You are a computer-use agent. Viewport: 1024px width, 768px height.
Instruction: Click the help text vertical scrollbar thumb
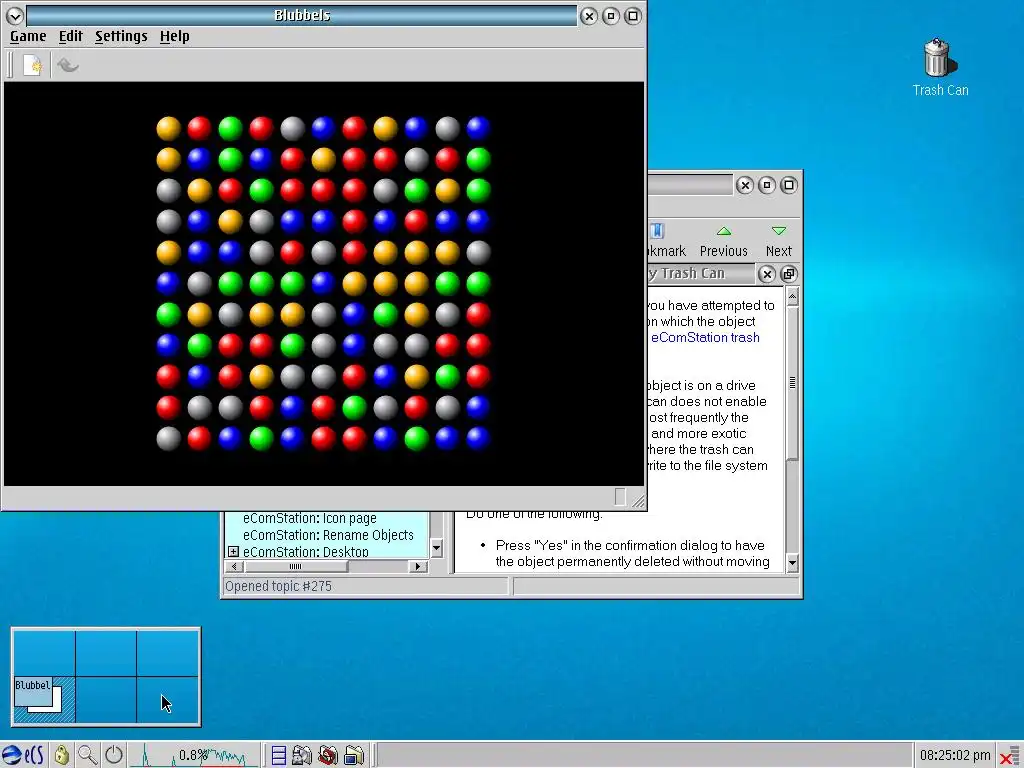(x=792, y=383)
